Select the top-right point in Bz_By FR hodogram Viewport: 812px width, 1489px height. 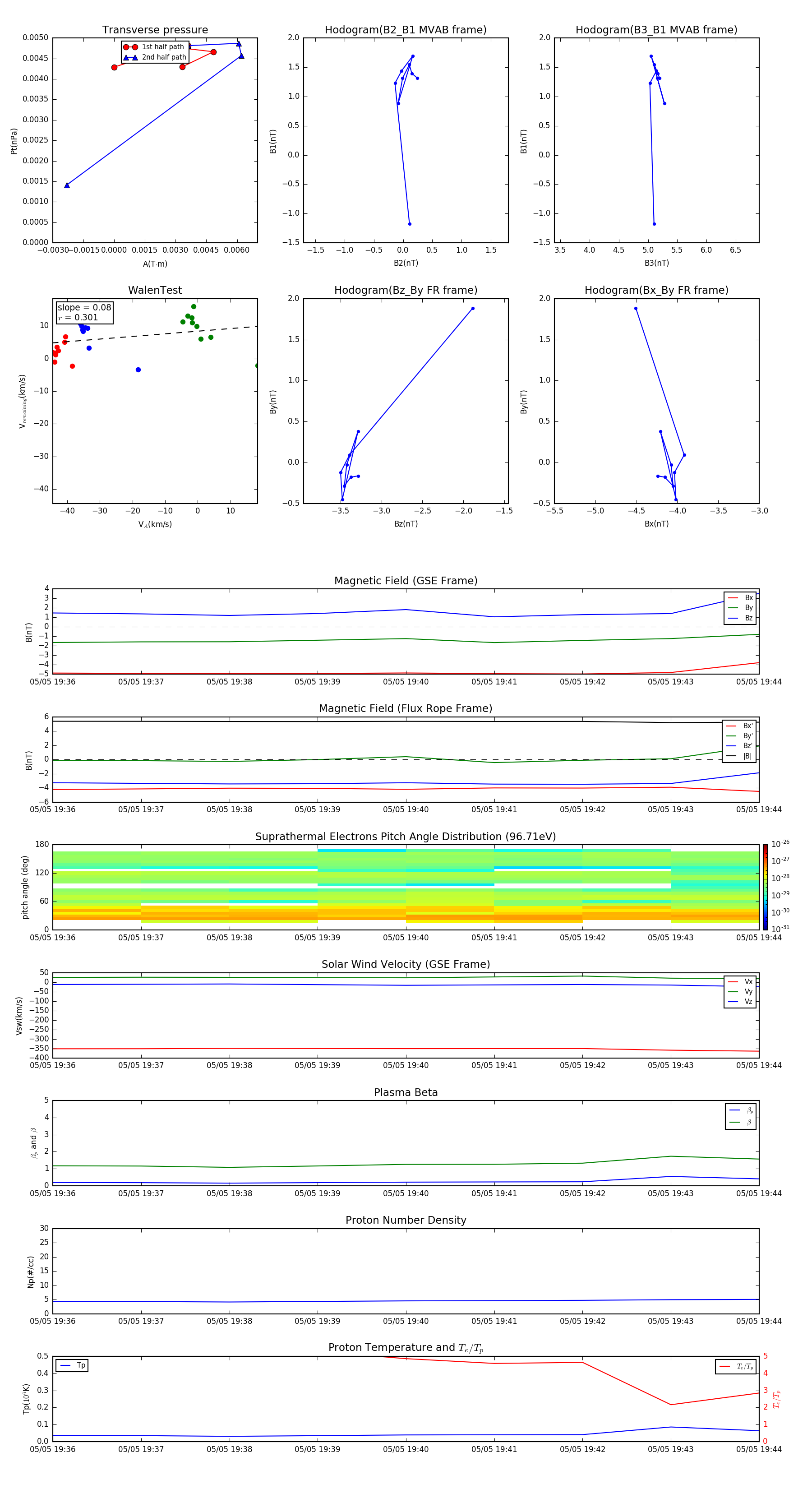click(473, 309)
